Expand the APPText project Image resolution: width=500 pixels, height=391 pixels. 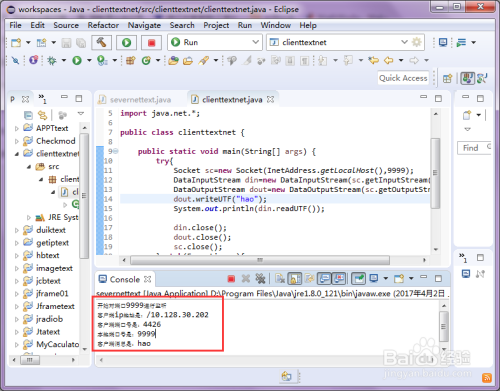pos(16,128)
